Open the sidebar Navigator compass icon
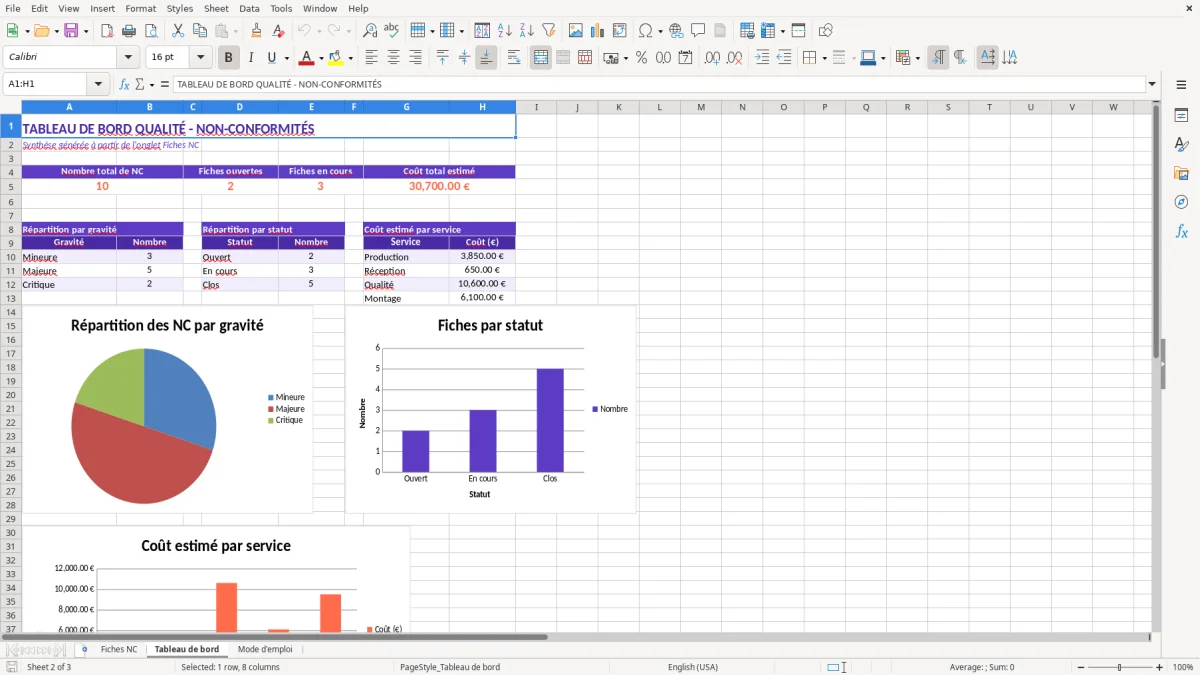Screen dimensions: 1200x675 point(1181,202)
